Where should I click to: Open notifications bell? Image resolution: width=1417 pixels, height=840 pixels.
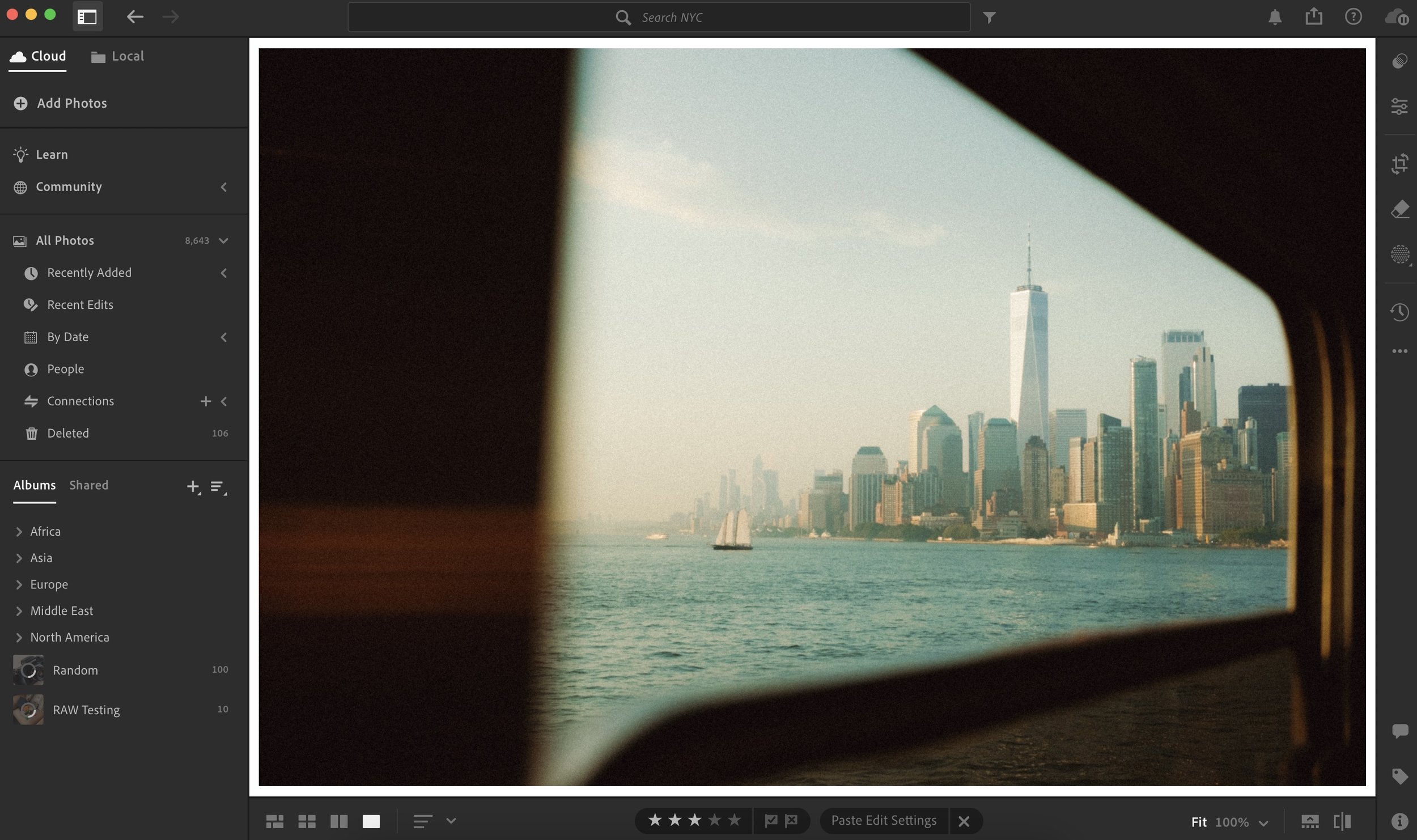pyautogui.click(x=1275, y=17)
